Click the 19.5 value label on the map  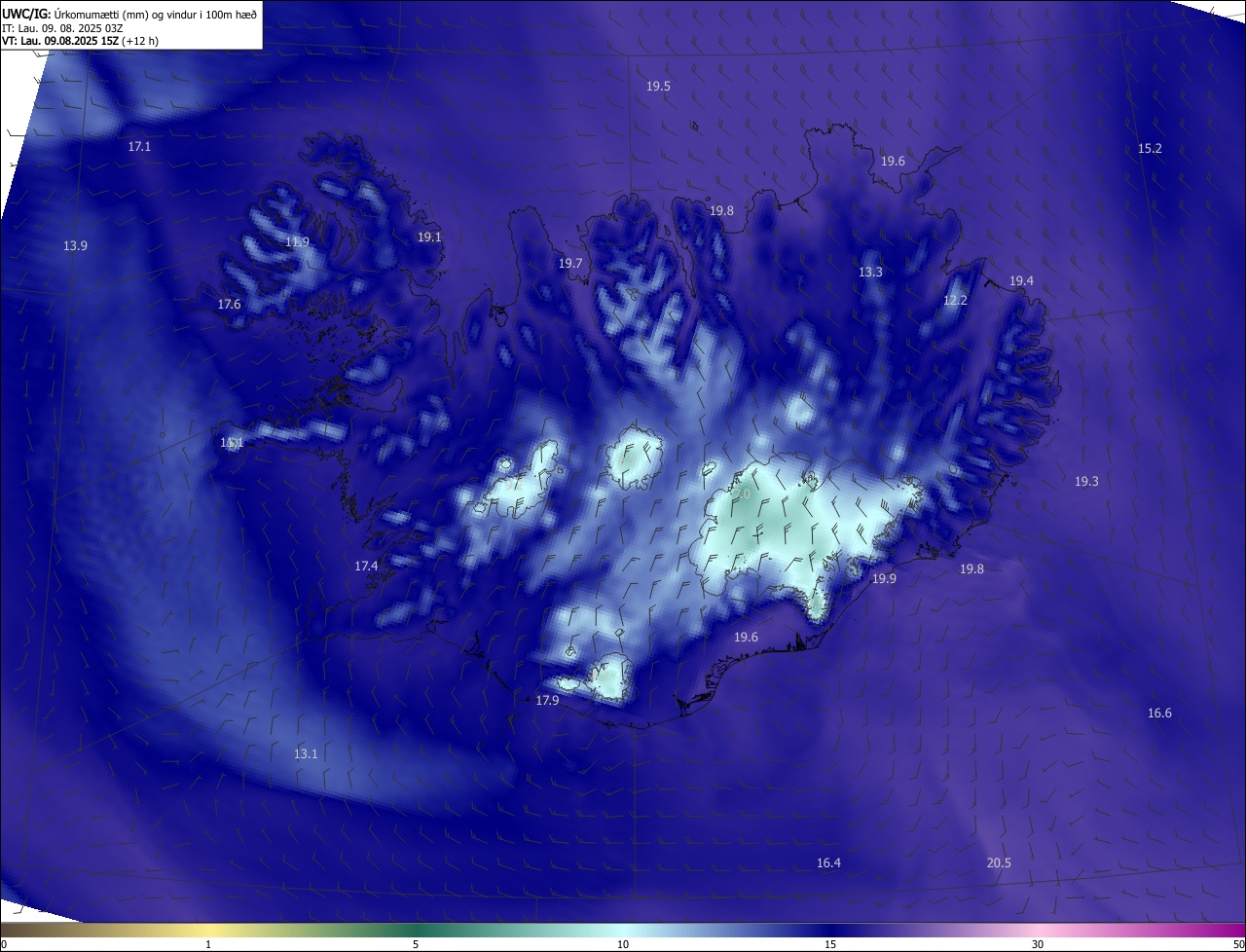[659, 87]
